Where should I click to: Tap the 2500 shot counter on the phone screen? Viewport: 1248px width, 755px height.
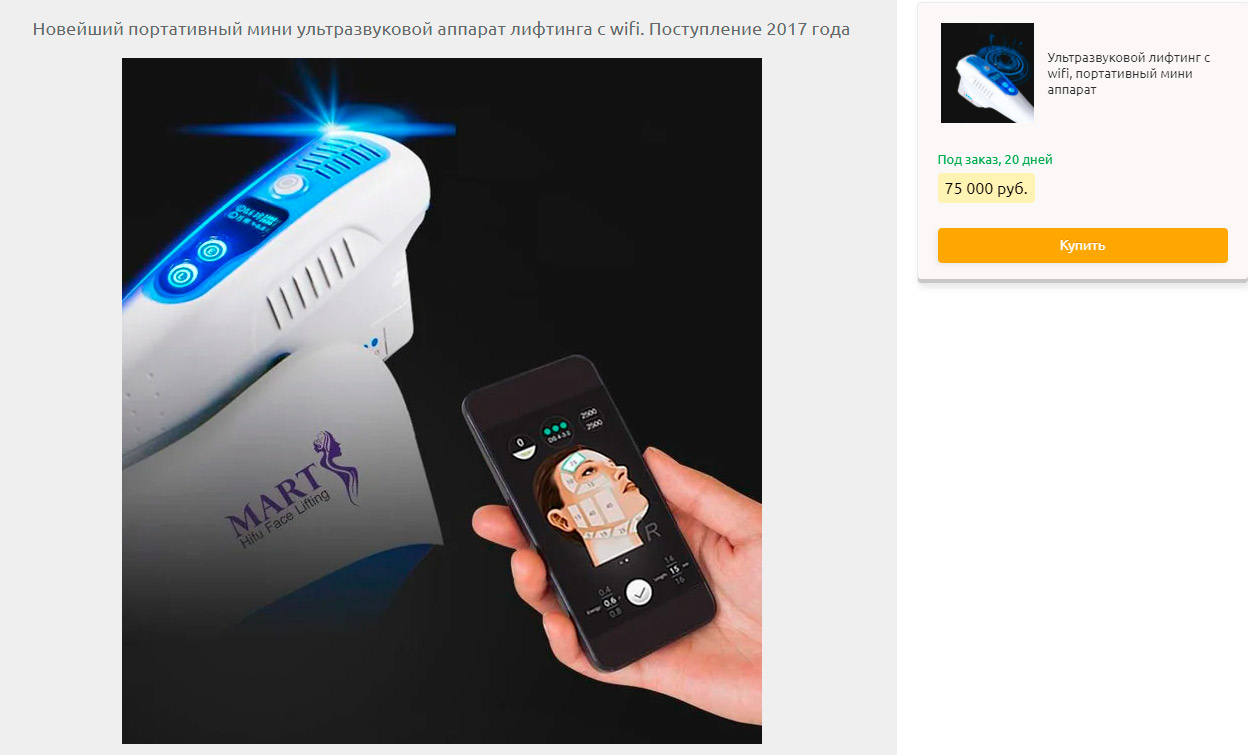pyautogui.click(x=589, y=418)
